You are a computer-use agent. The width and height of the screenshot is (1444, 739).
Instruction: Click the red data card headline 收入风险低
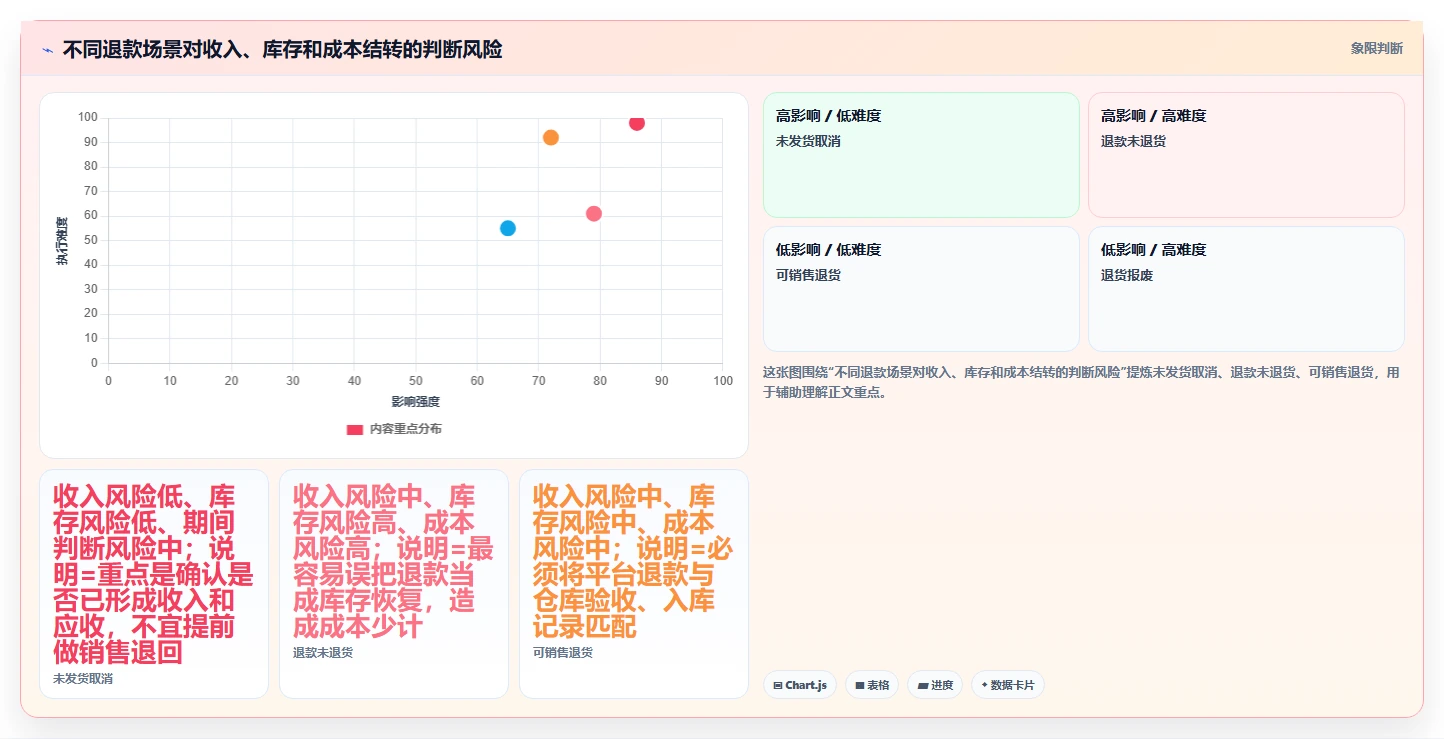(x=154, y=575)
